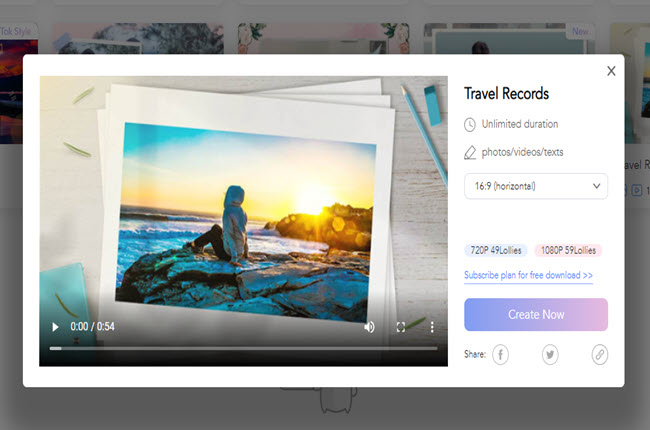Share the template on Facebook
The image size is (650, 430).
click(x=500, y=355)
